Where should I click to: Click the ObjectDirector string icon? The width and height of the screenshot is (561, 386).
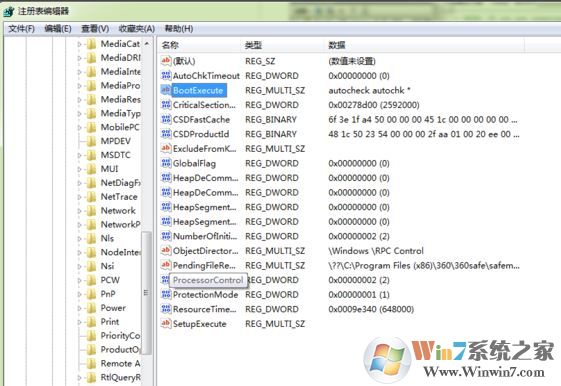[166, 251]
